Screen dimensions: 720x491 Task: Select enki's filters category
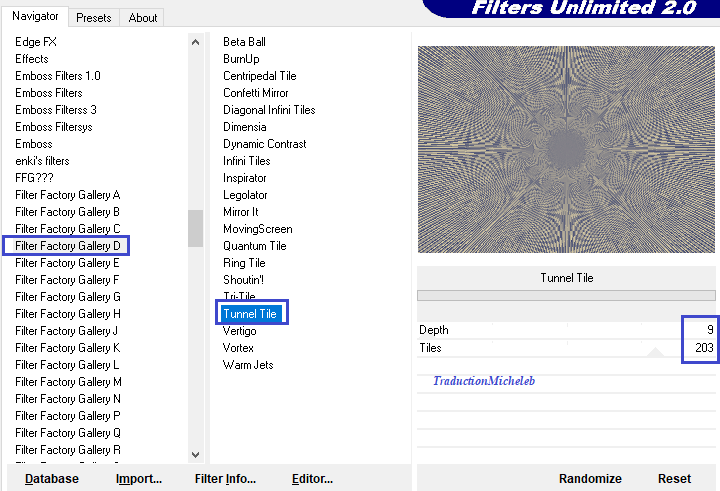tap(42, 161)
